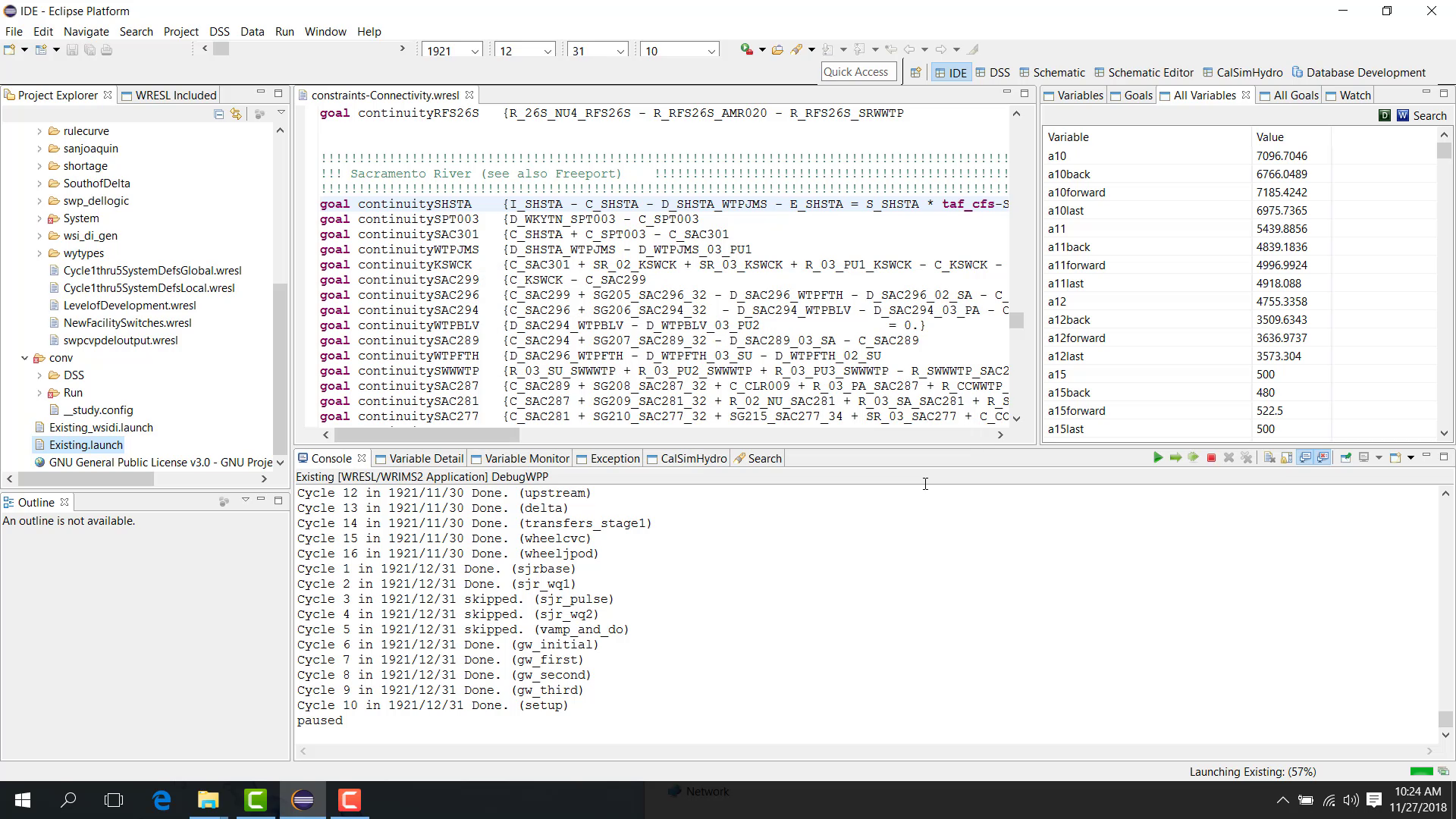Click the Quick Access field

(x=858, y=72)
